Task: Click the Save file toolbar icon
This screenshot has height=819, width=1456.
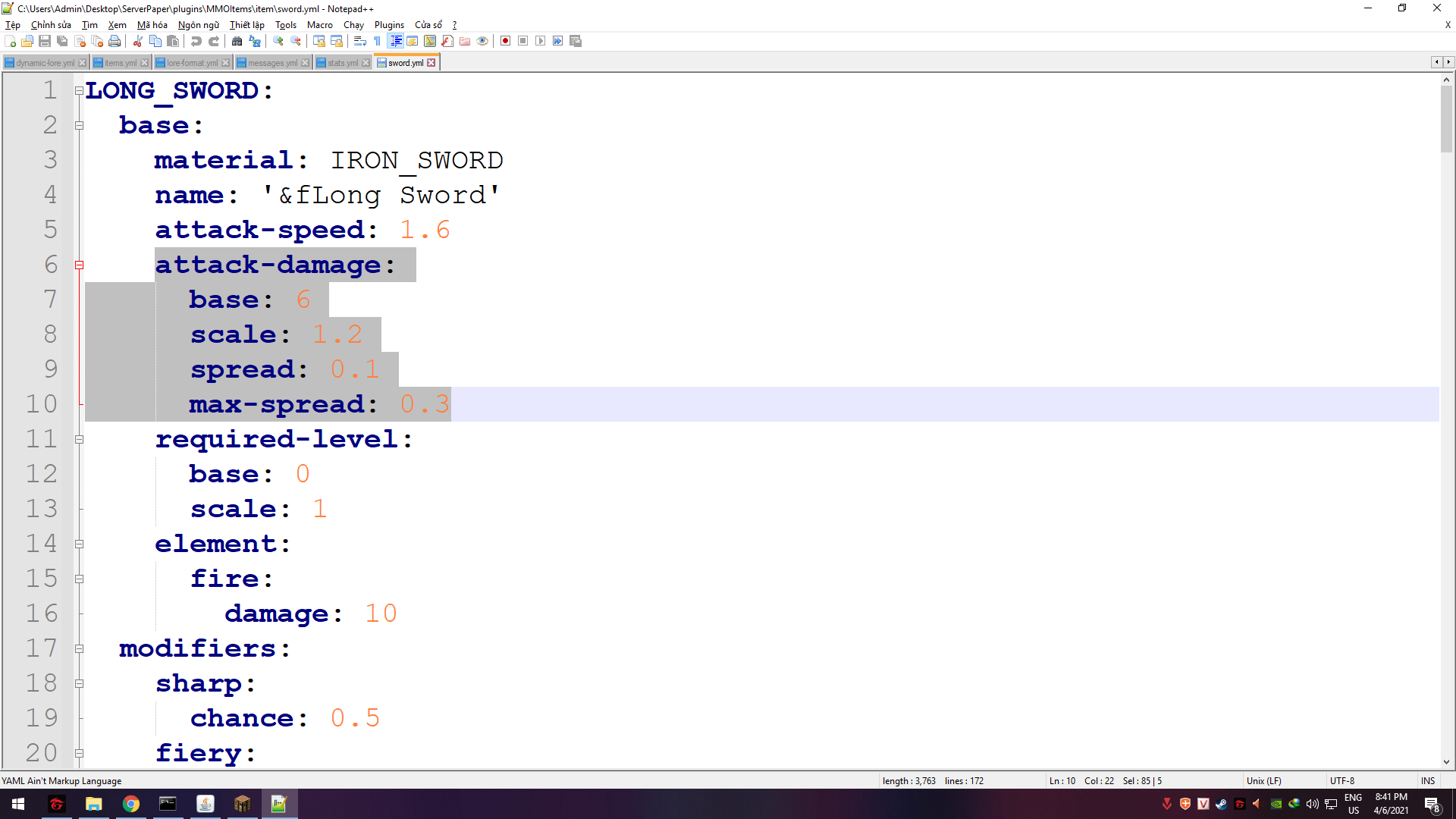Action: 45,41
